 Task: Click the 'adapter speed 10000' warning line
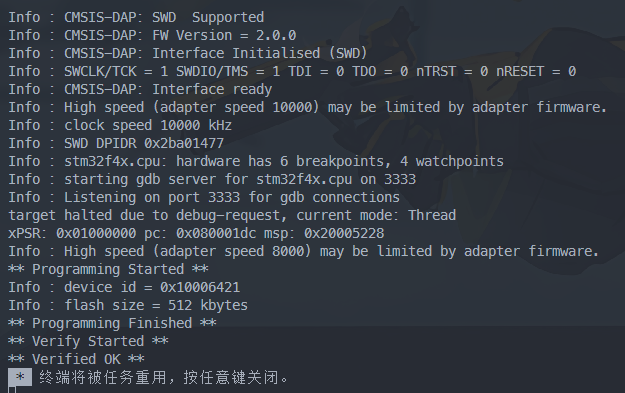click(307, 107)
